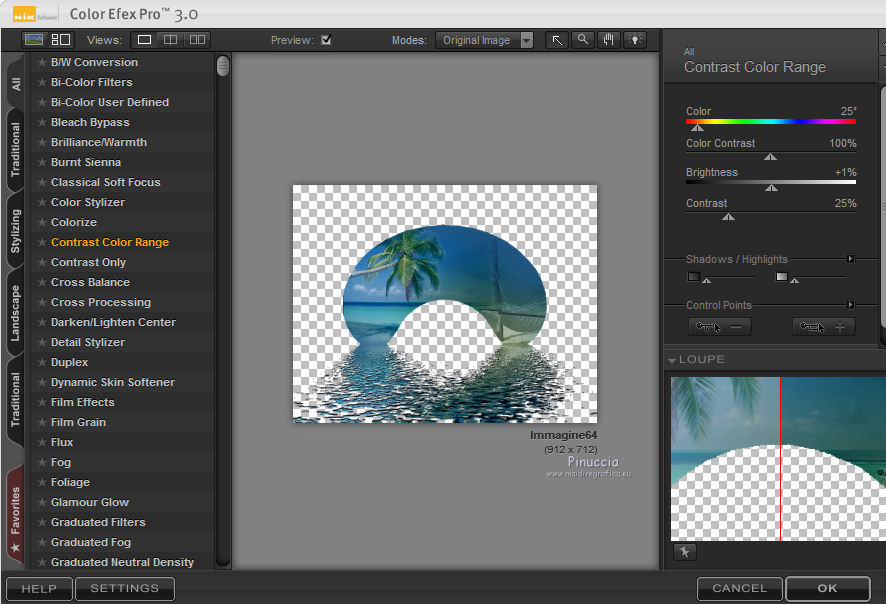The height and width of the screenshot is (604, 886).
Task: Toggle the Preview checkbox
Action: 326,40
